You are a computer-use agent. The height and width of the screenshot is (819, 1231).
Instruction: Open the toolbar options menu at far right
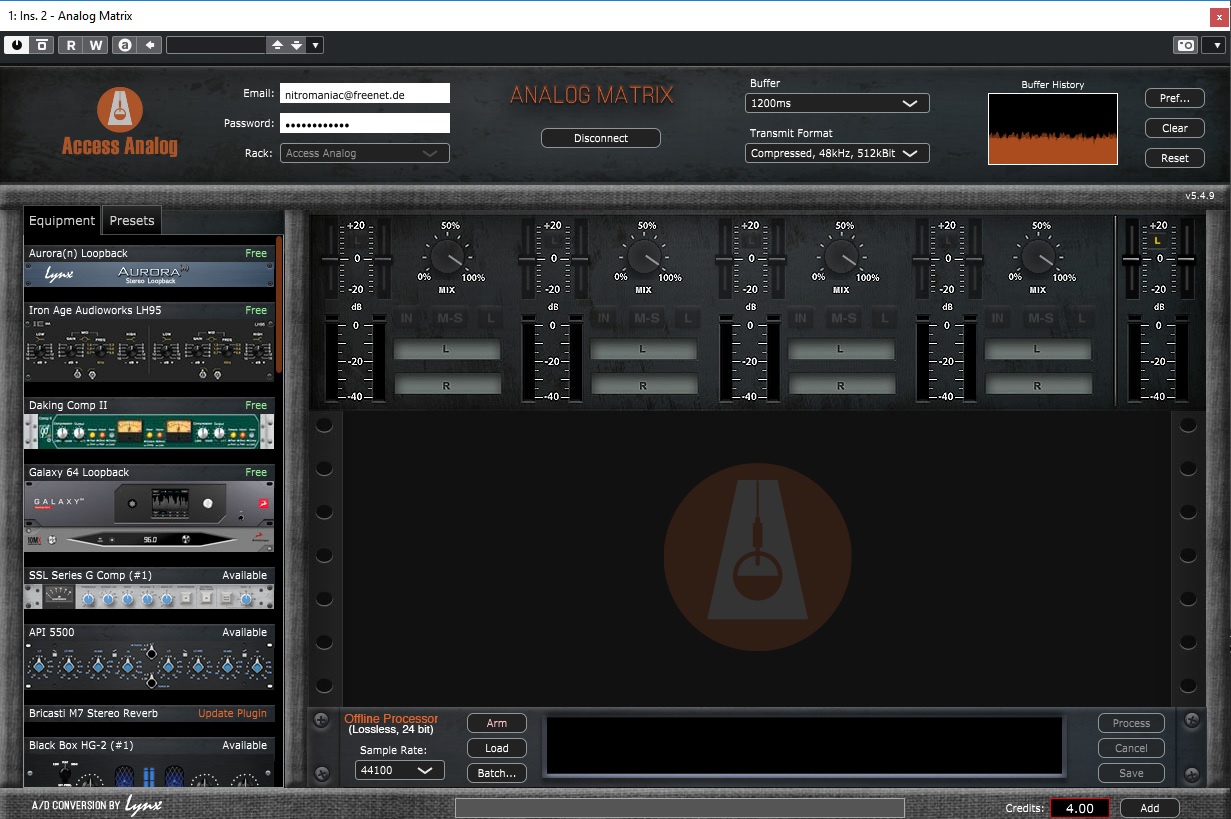tap(1213, 45)
